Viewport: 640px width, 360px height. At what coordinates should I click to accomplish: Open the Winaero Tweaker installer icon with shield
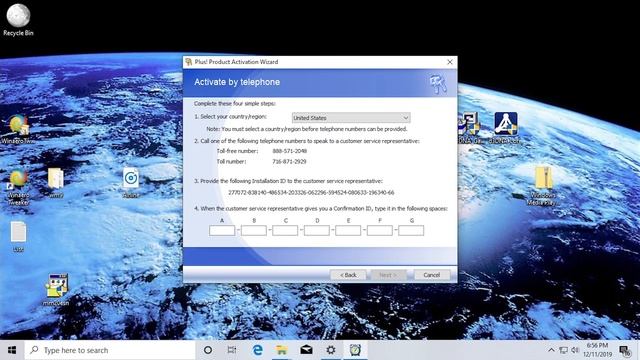[x=18, y=129]
